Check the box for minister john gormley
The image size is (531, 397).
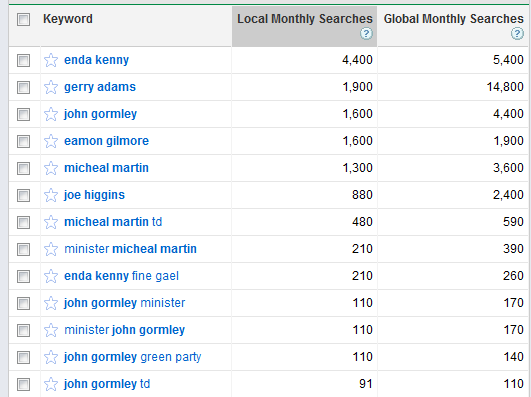[24, 330]
